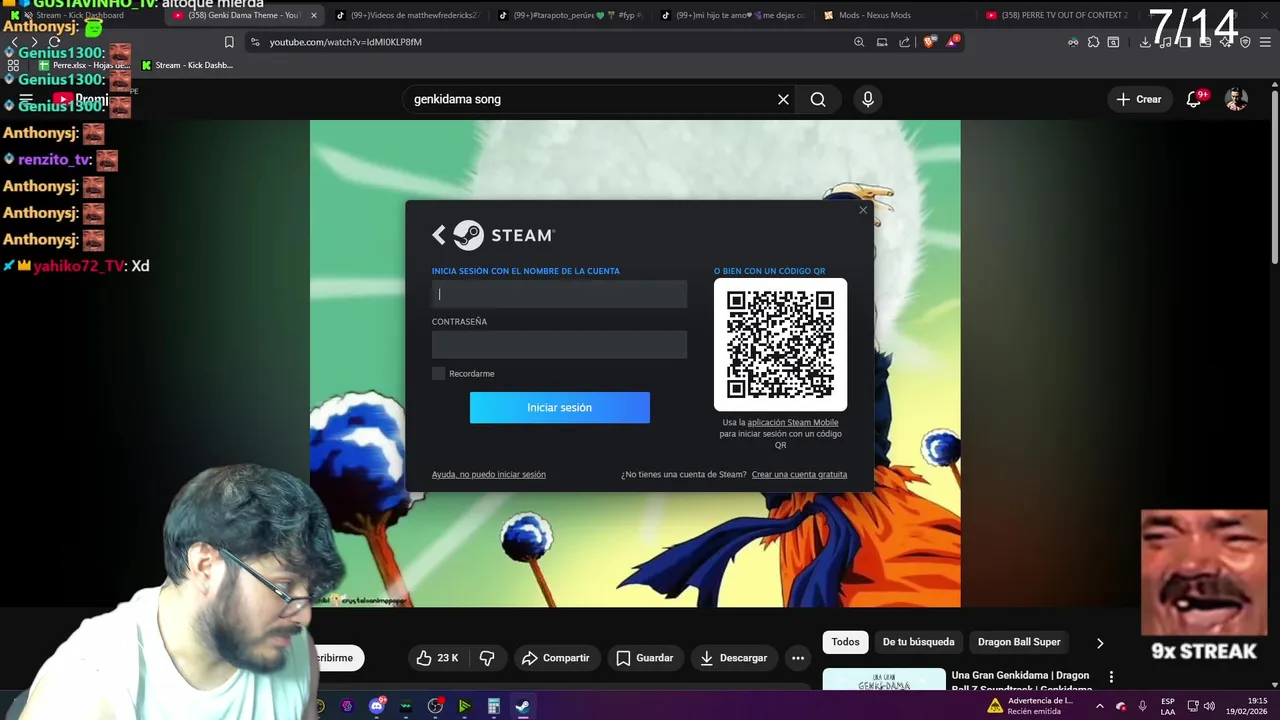Open the video's more actions ellipsis
The height and width of the screenshot is (720, 1280).
coord(798,658)
